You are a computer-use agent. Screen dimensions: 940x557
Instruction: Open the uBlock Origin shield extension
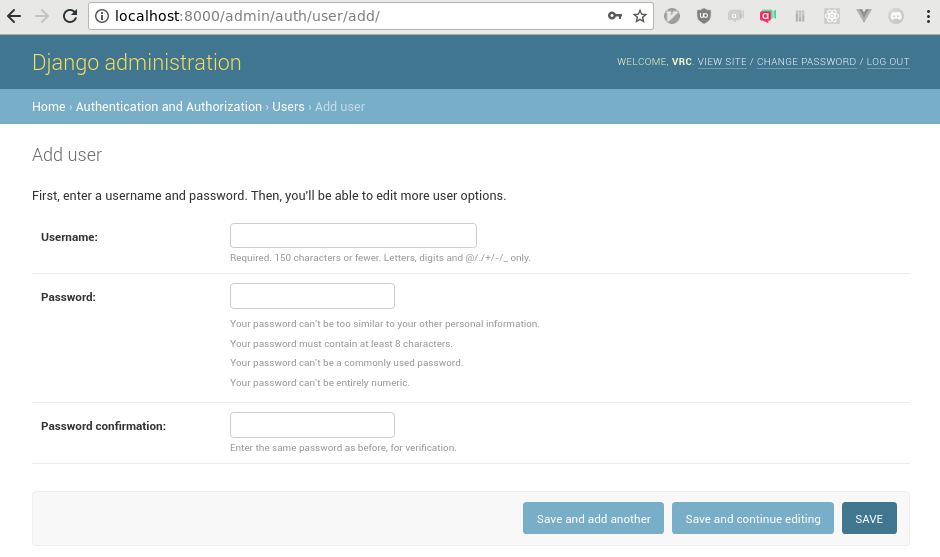pyautogui.click(x=704, y=16)
